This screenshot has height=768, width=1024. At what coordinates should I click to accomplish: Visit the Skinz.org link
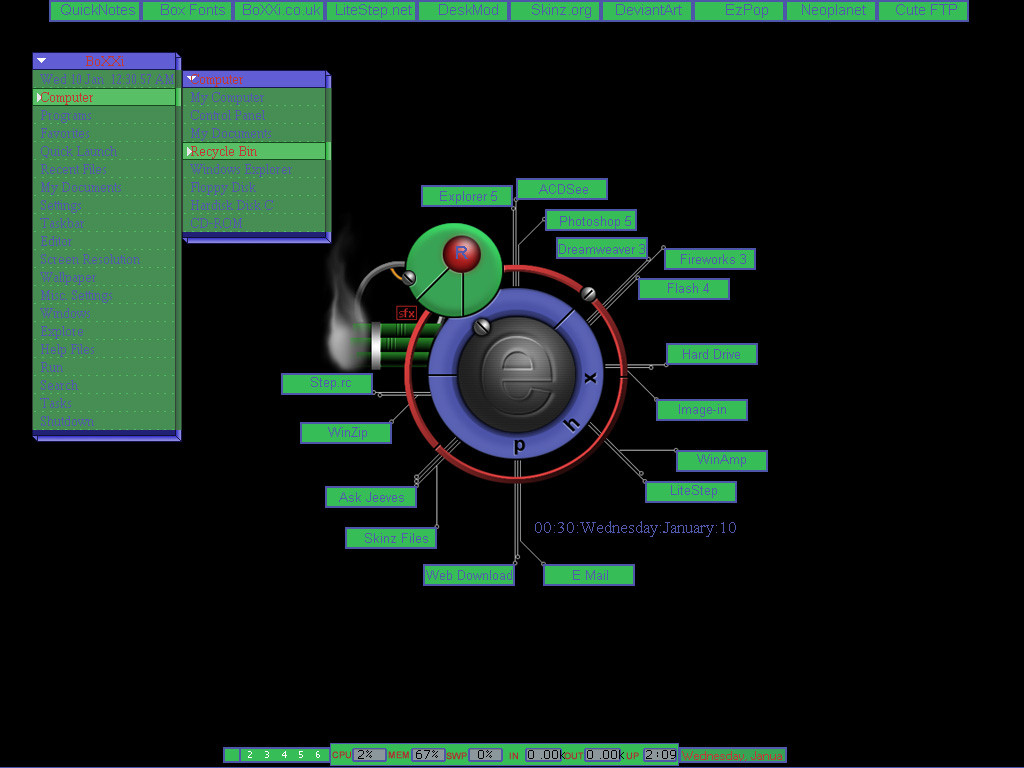point(556,10)
